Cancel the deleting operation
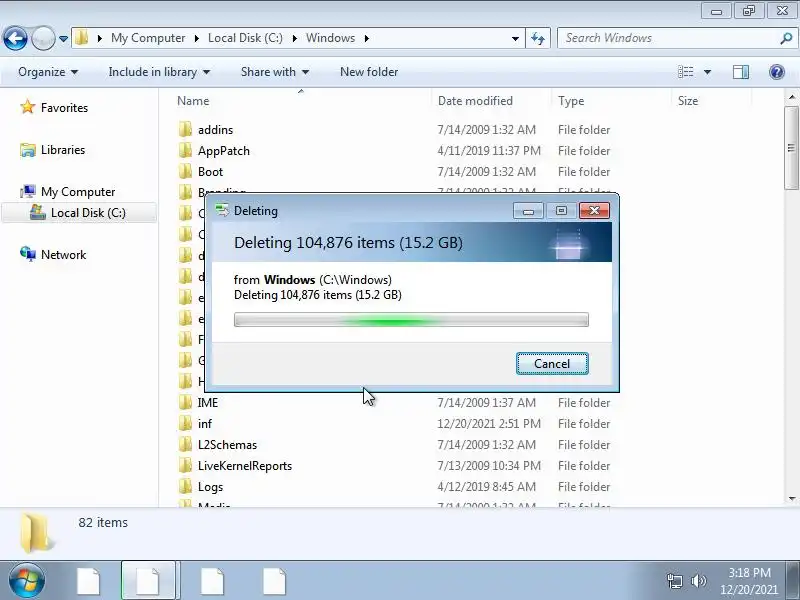Screen dimensions: 800x600 point(552,364)
